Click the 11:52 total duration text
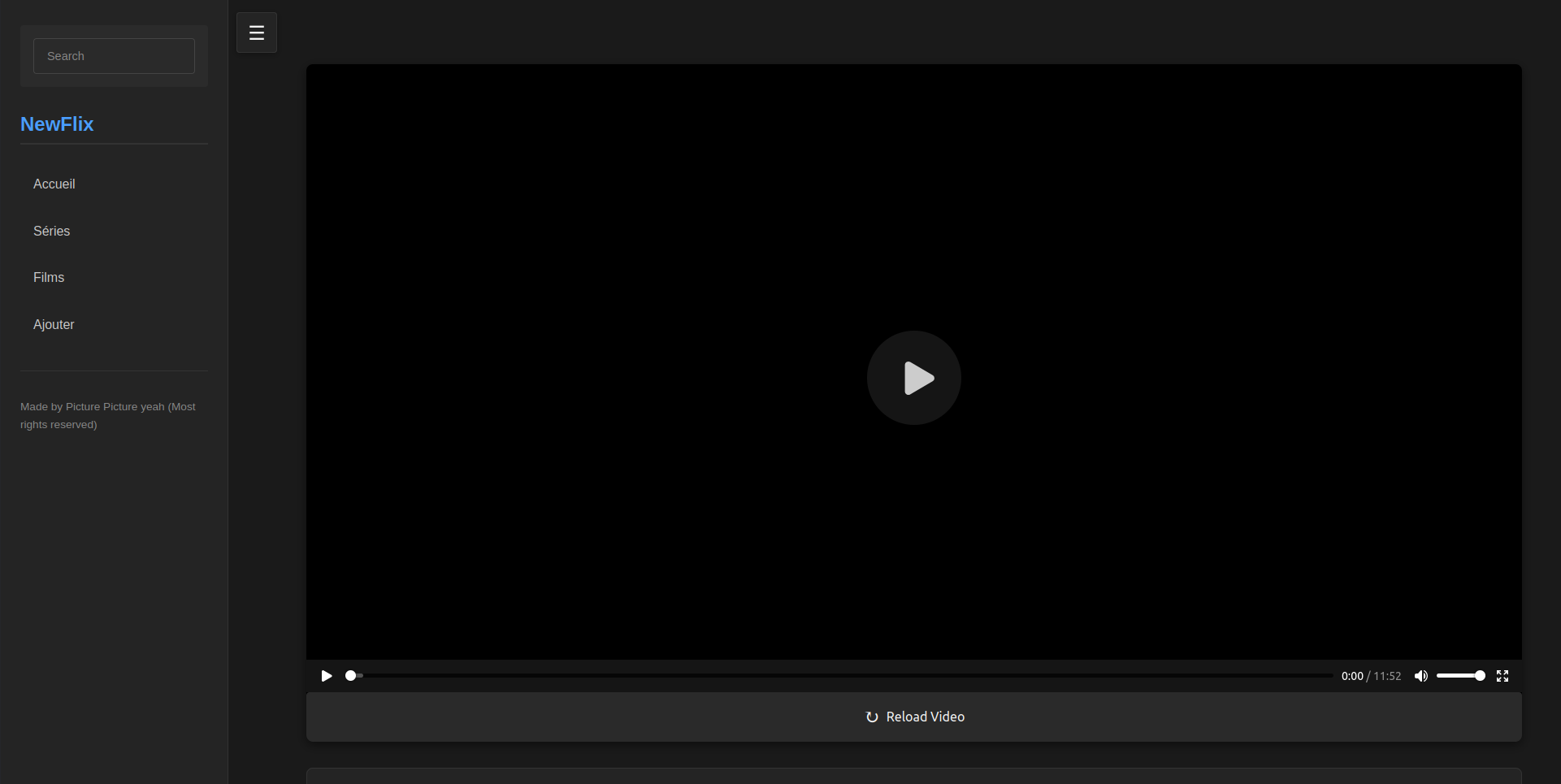The height and width of the screenshot is (784, 1561). (x=1387, y=676)
